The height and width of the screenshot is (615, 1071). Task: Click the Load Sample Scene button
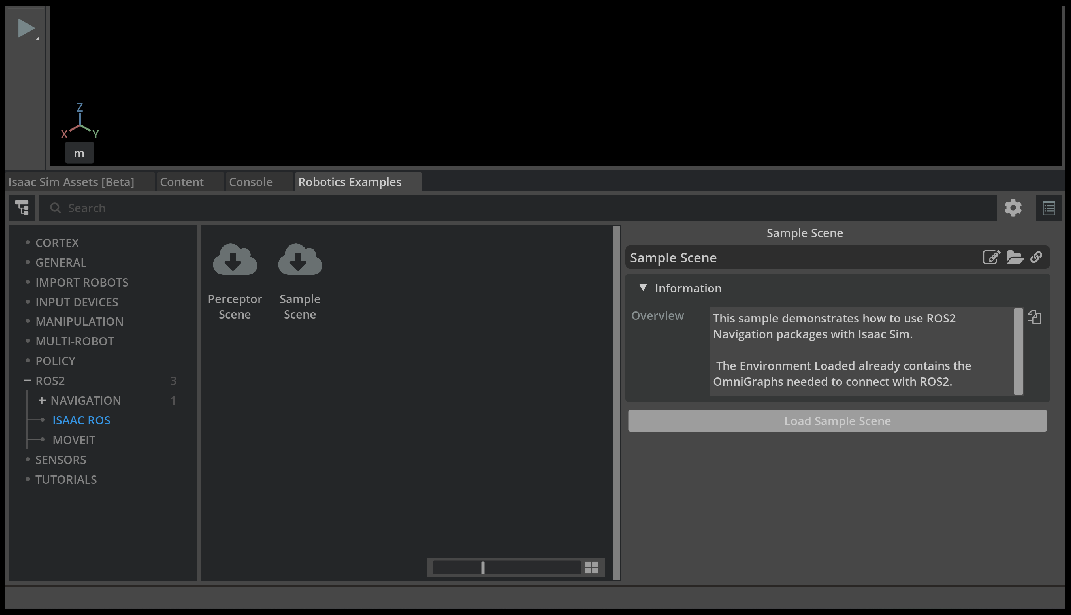837,420
